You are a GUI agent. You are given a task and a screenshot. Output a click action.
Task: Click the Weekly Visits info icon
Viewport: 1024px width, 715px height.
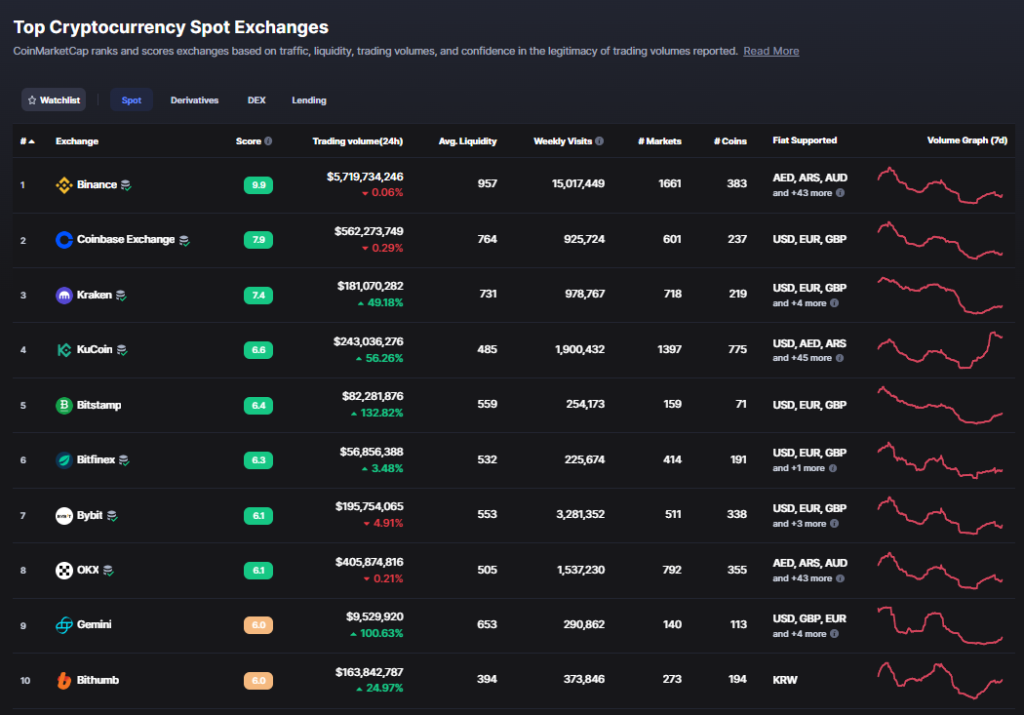tap(600, 141)
